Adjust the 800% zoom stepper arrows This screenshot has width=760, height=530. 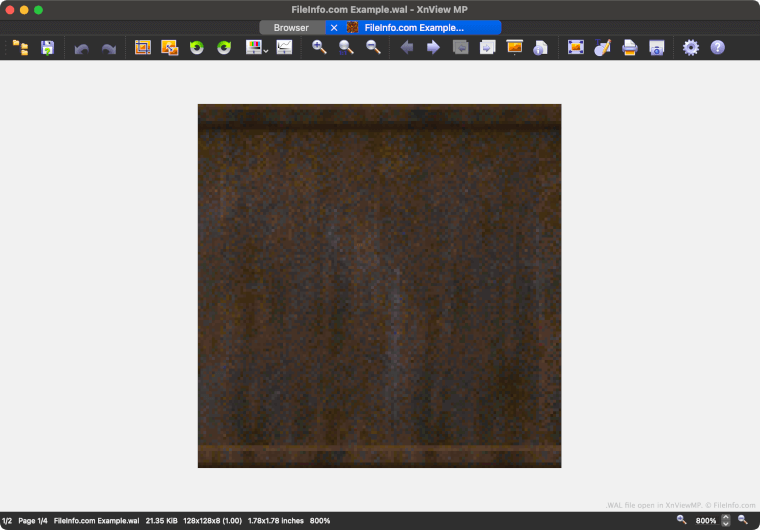(726, 521)
